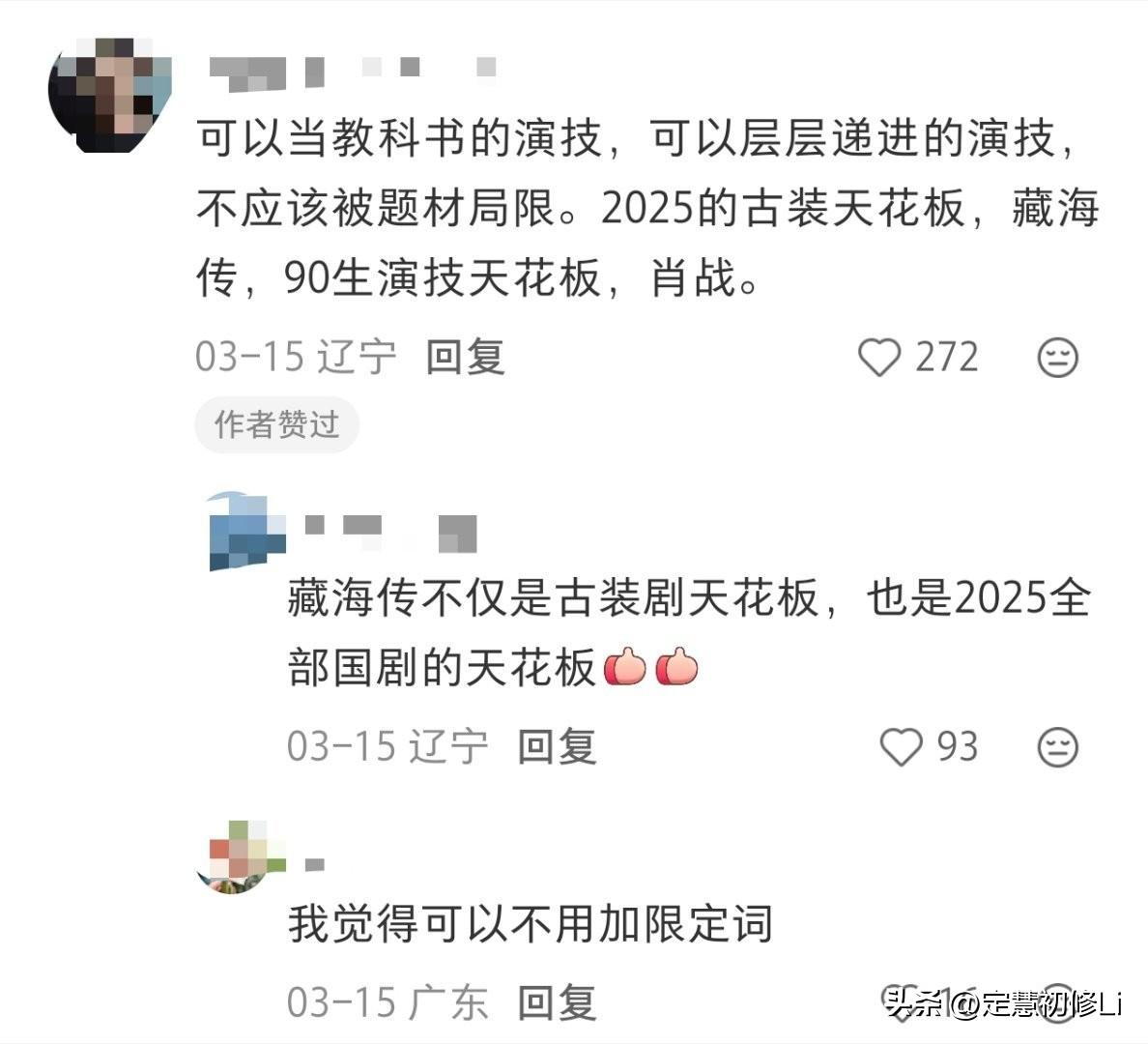Open the third commenter's blurred username
1148x1044 pixels.
coord(315,865)
